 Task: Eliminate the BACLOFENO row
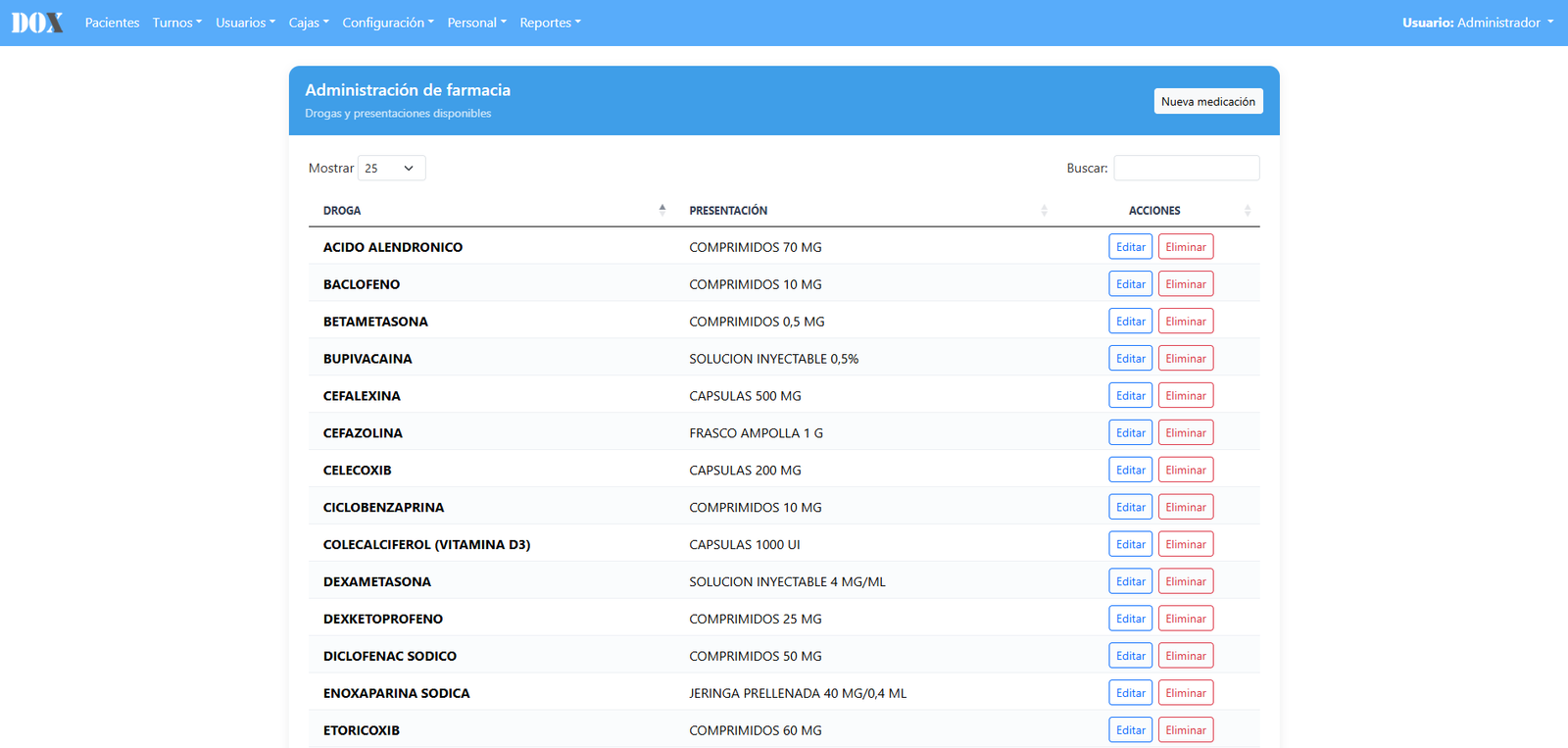click(1186, 284)
